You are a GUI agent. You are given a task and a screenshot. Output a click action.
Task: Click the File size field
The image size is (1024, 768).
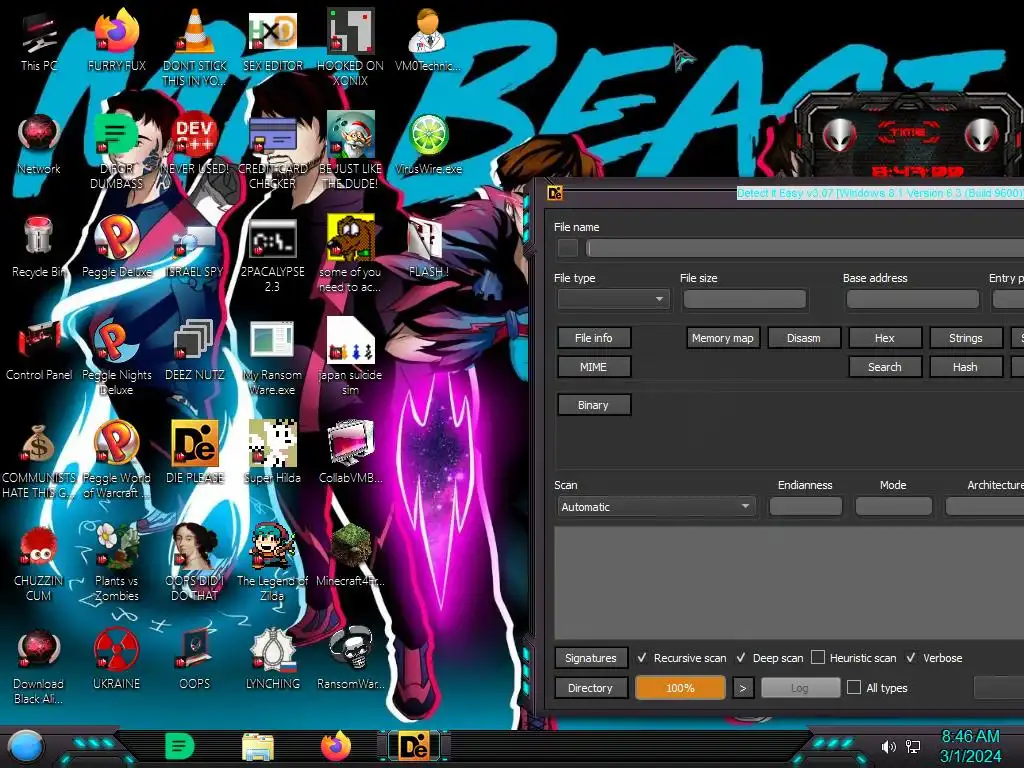click(x=744, y=299)
